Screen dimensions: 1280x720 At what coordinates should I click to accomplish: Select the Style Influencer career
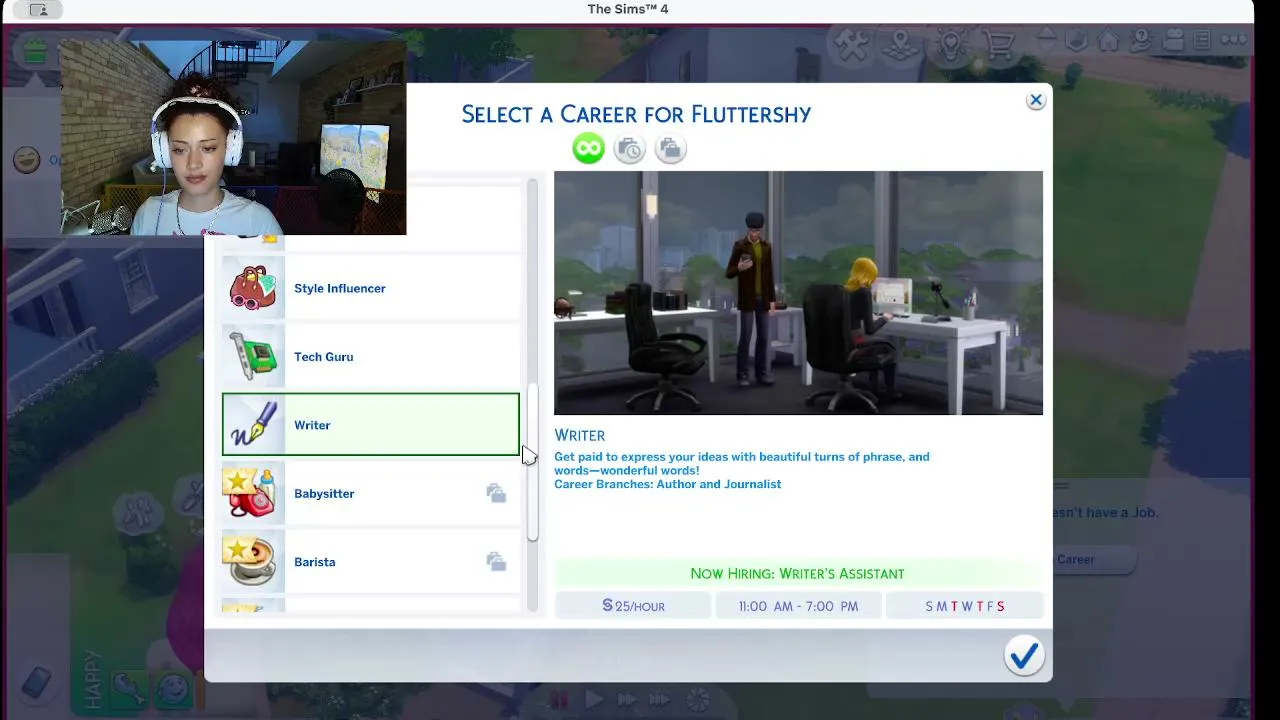point(371,288)
